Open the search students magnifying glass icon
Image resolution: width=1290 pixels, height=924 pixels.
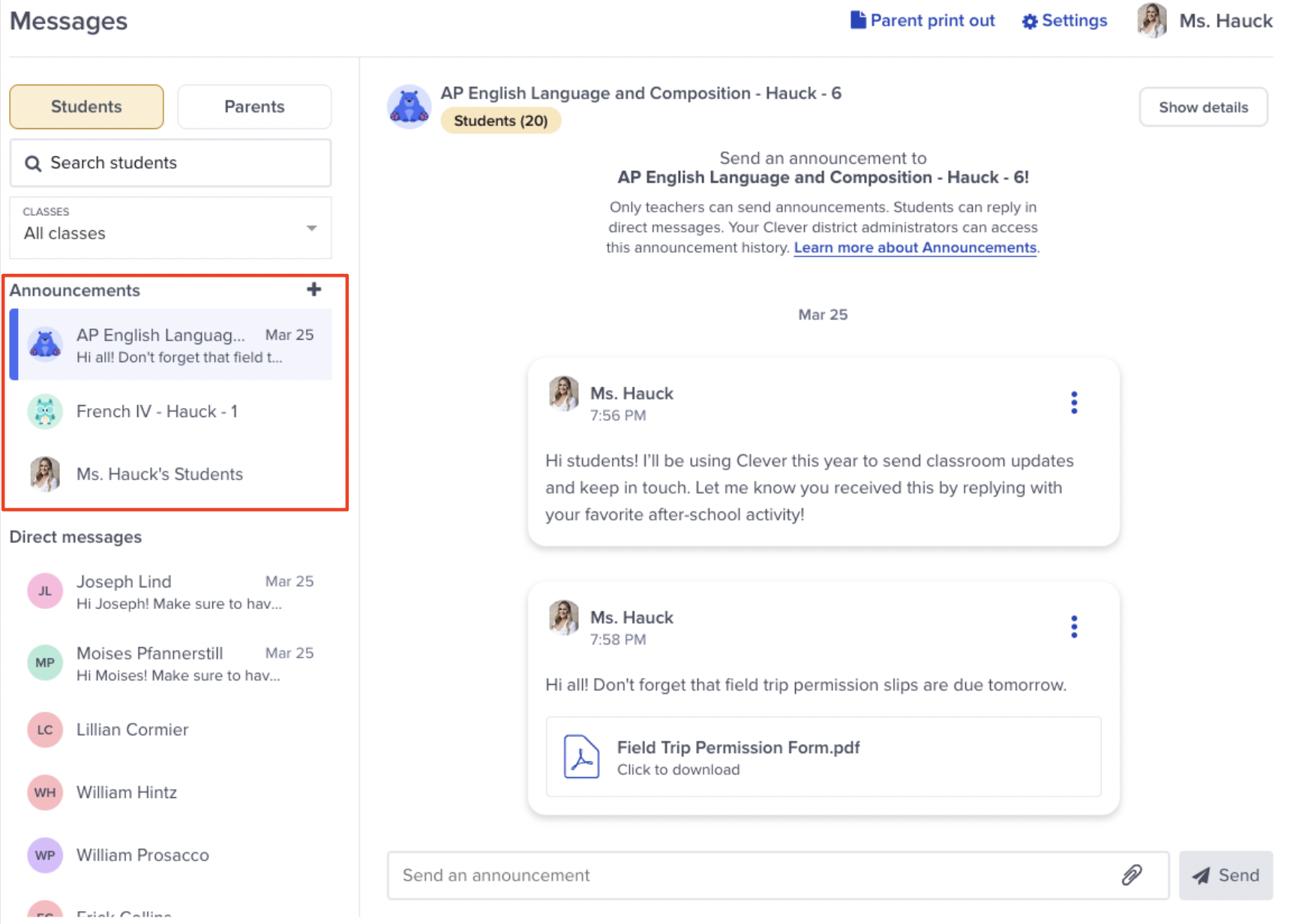coord(33,162)
